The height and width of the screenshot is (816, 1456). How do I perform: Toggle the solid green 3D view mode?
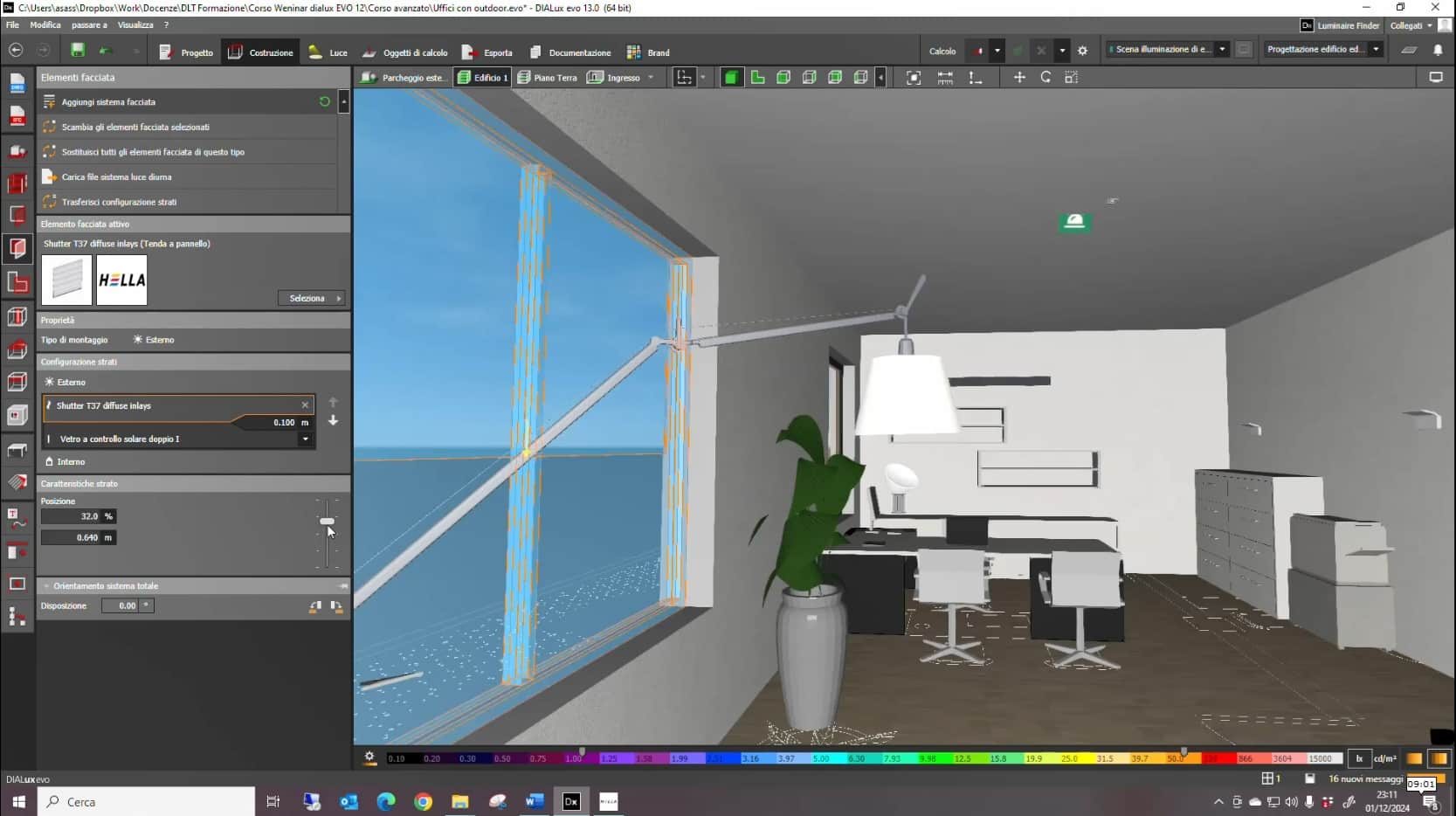click(x=731, y=78)
